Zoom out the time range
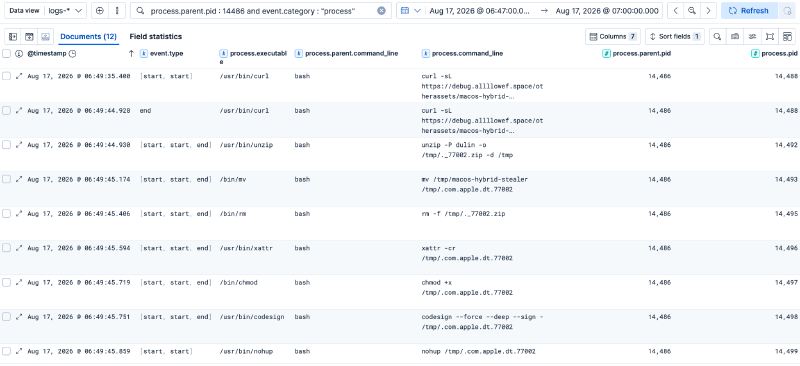The width and height of the screenshot is (800, 366). click(691, 11)
